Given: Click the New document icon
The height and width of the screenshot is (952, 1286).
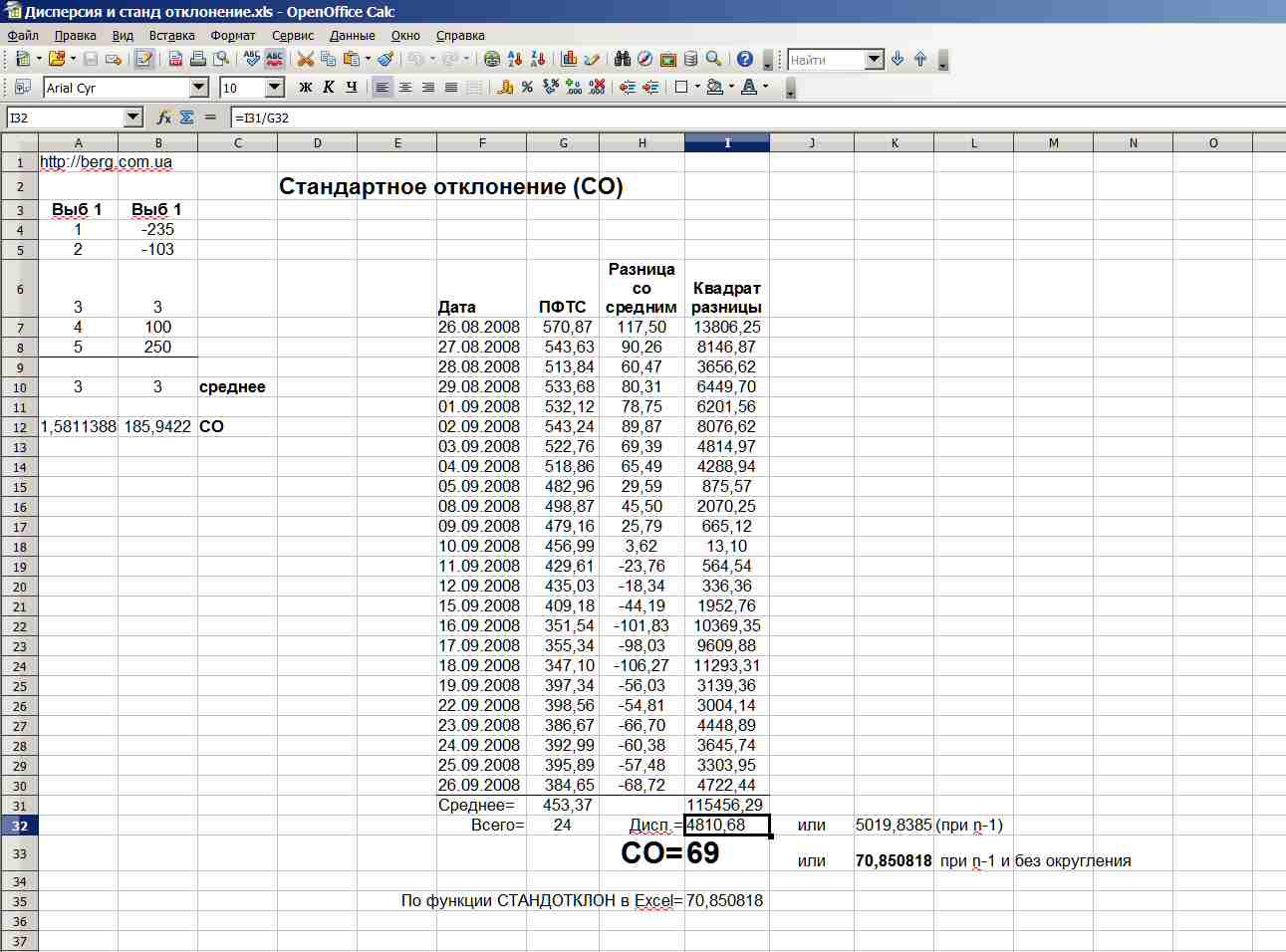Looking at the screenshot, I should coord(23,60).
